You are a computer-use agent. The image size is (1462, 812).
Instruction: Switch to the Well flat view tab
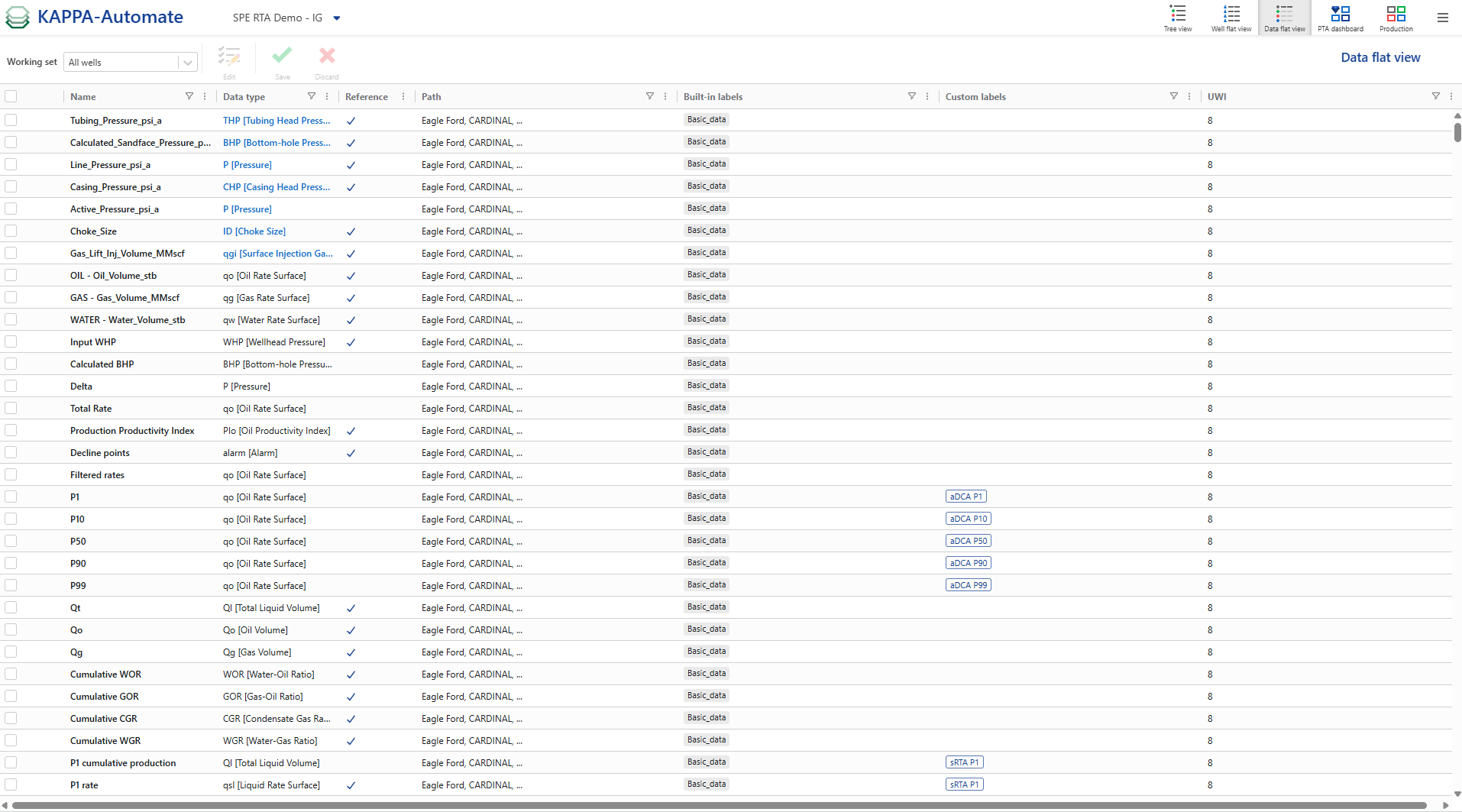coord(1230,15)
